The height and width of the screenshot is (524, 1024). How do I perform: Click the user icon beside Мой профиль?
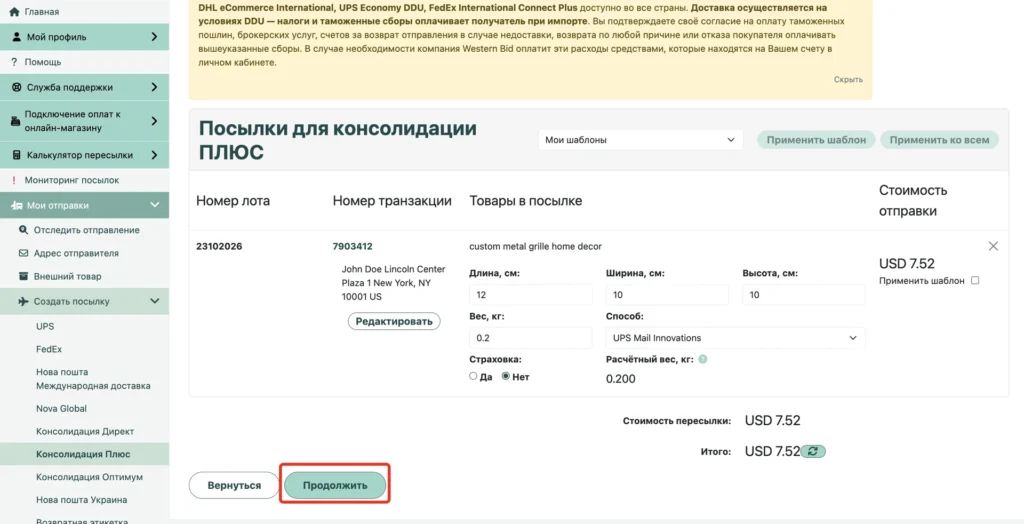(17, 37)
